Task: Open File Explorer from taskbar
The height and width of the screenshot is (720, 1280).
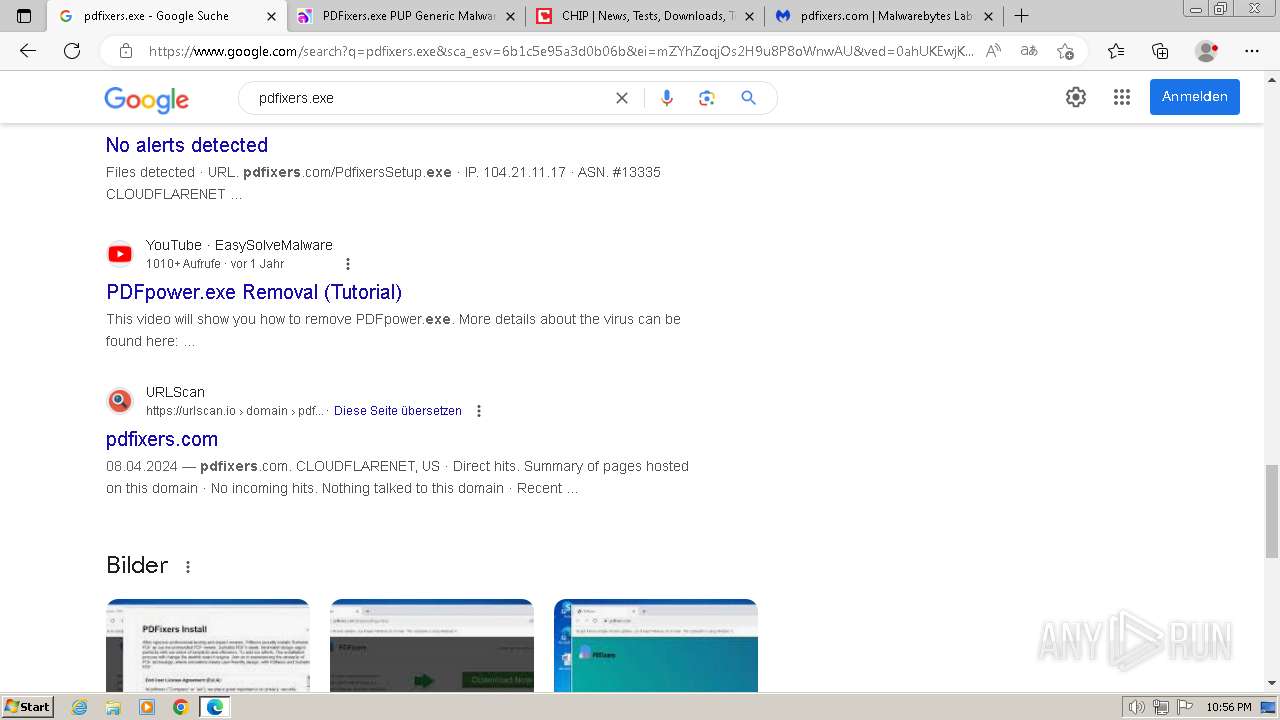Action: click(113, 707)
